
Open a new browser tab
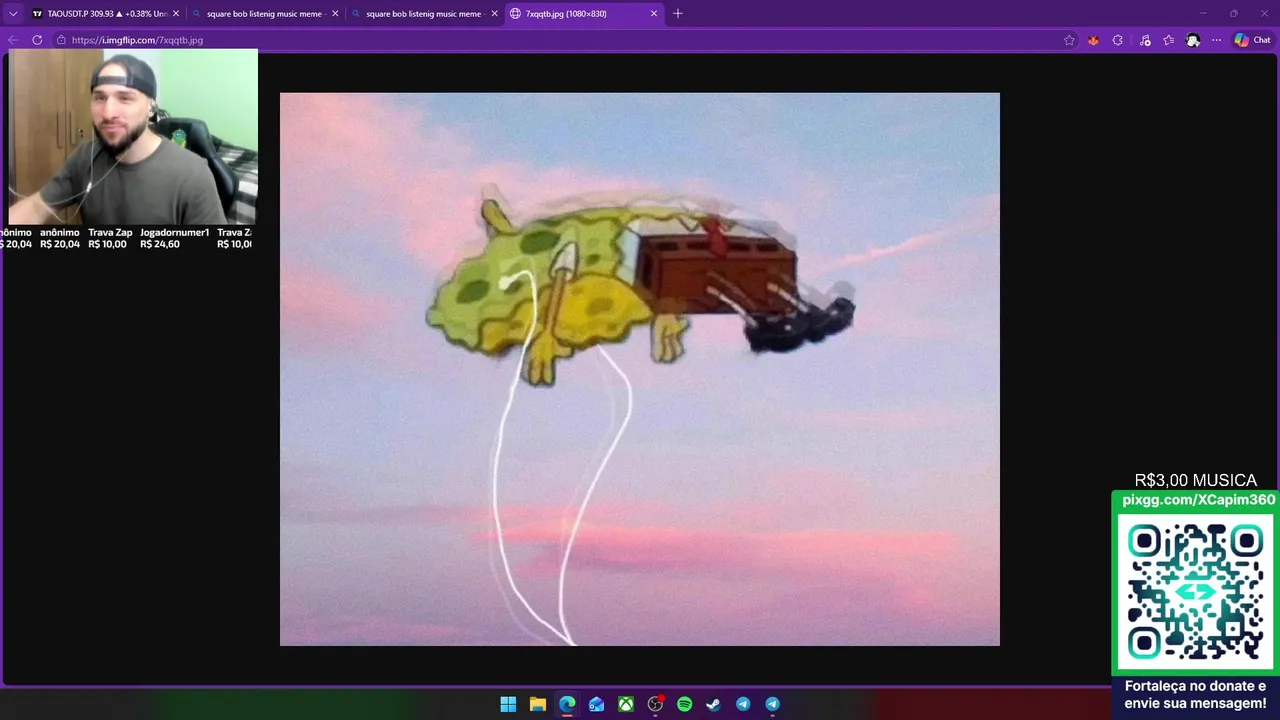tap(678, 14)
